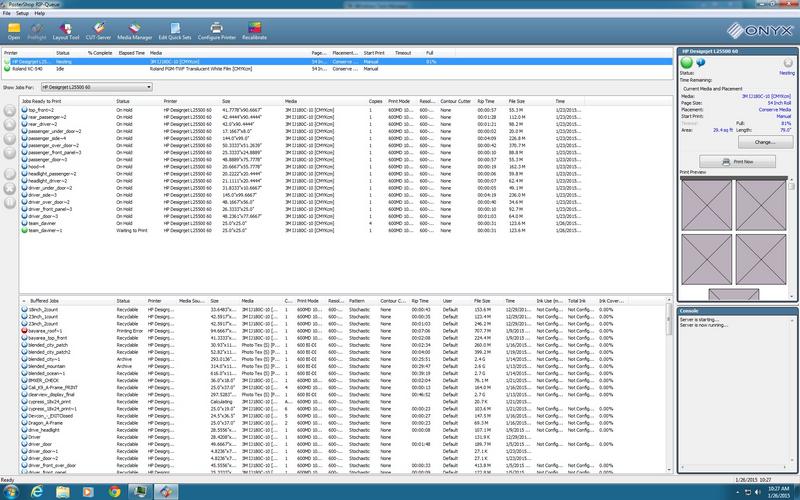Click the blue info bubble in printer panel
Viewport: 800px width, 500px height.
[701, 63]
